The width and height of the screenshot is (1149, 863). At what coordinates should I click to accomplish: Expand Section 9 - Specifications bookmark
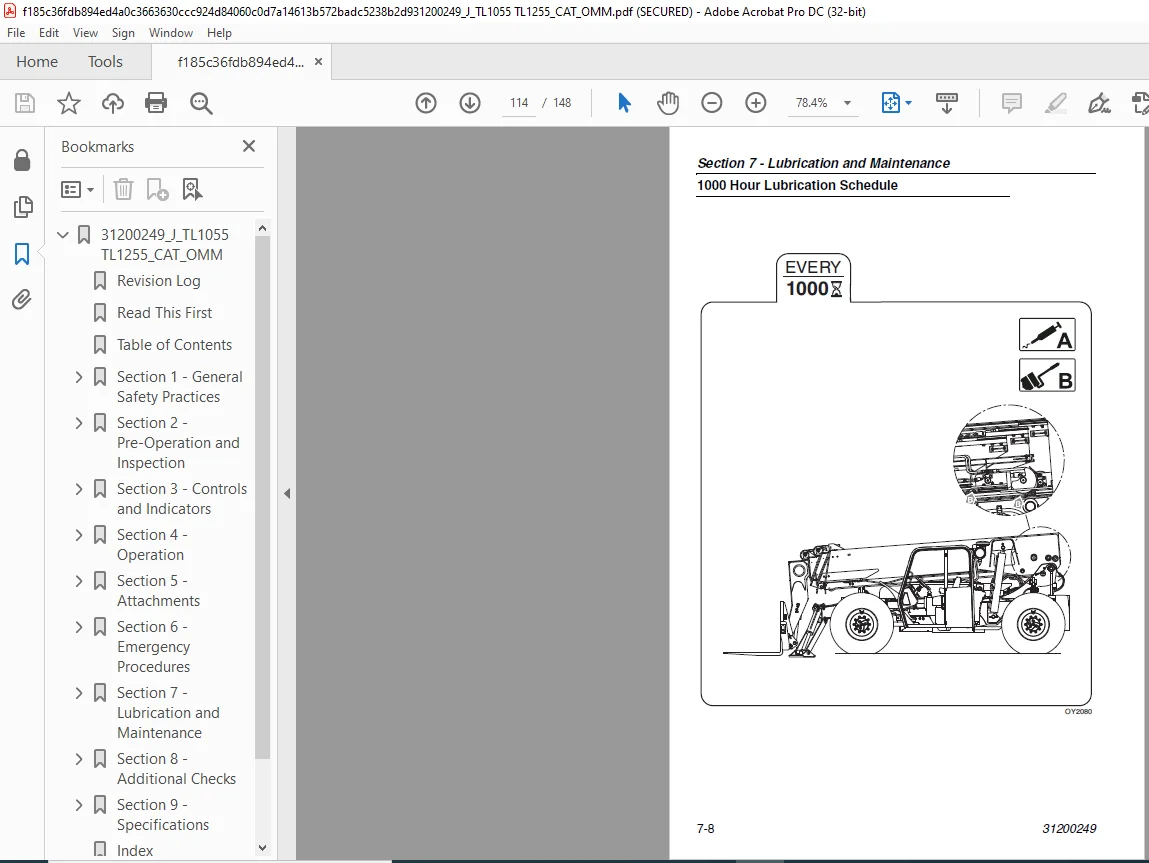(79, 805)
